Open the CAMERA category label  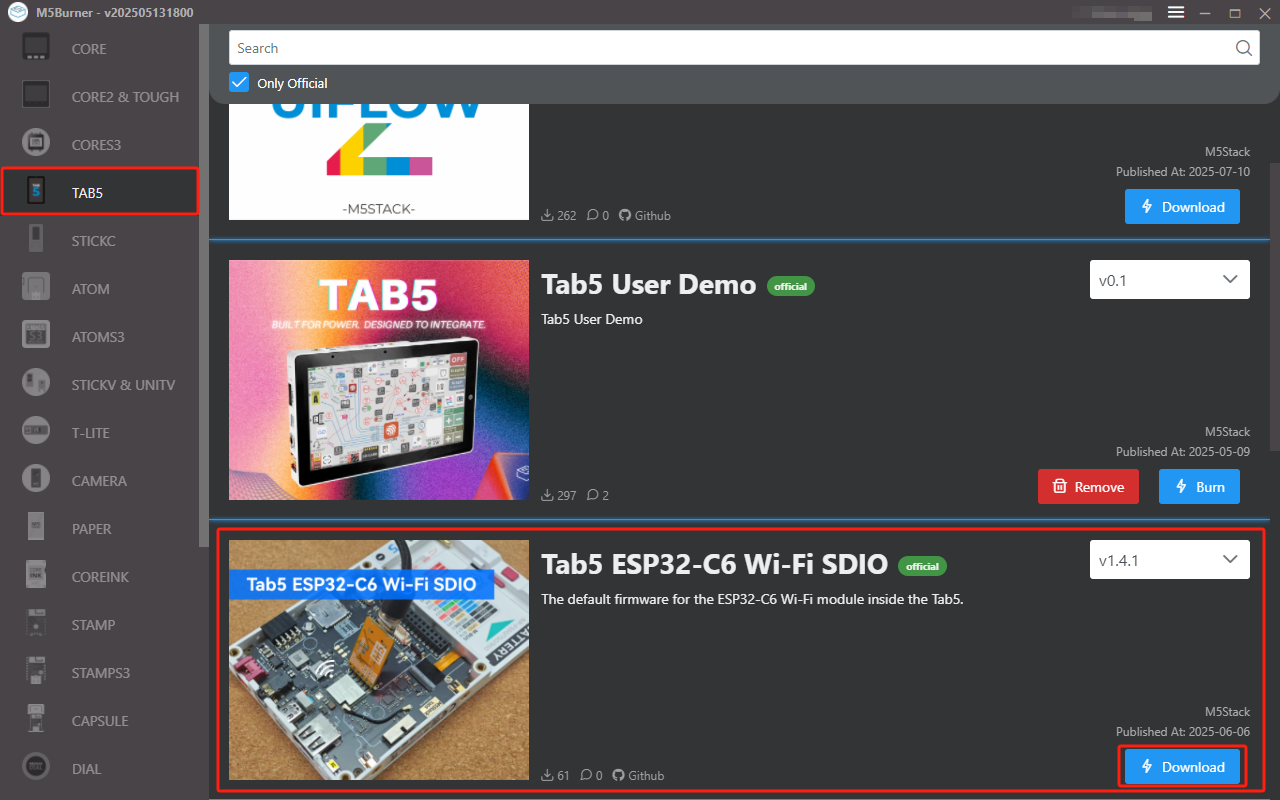point(99,481)
